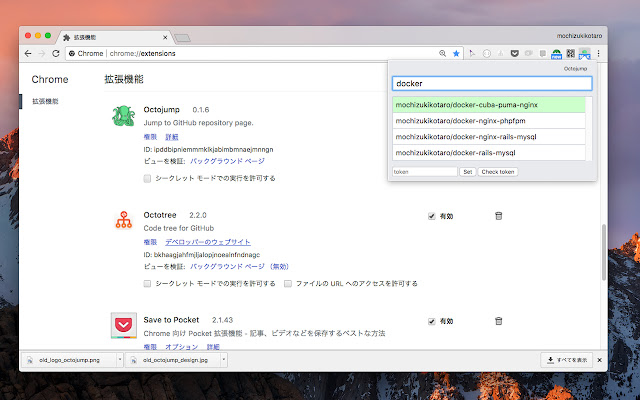
Task: Toggle Octotree incognito mode checkbox
Action: (x=147, y=283)
